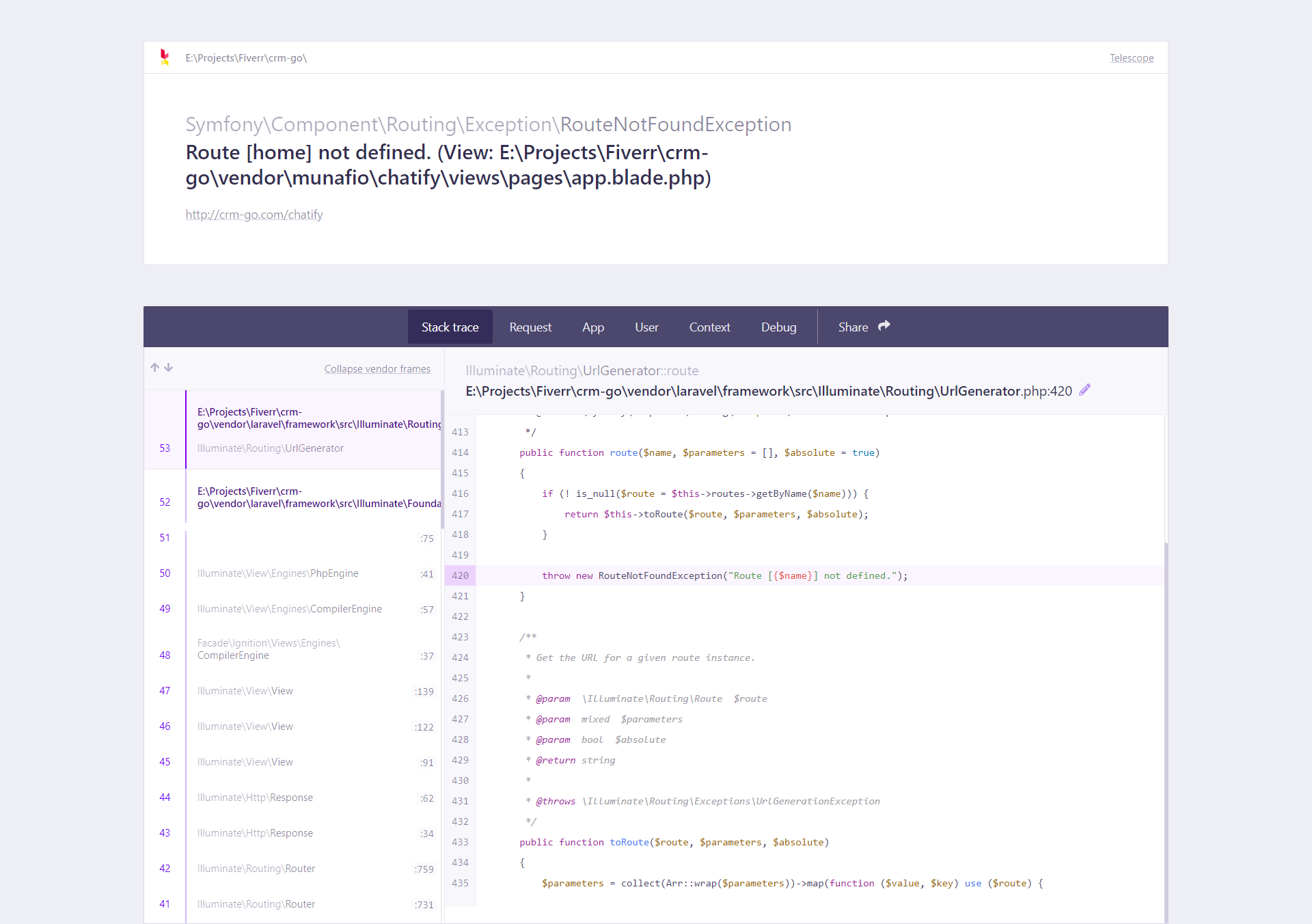
Task: Click the Collapse vendor frames link
Action: 377,369
